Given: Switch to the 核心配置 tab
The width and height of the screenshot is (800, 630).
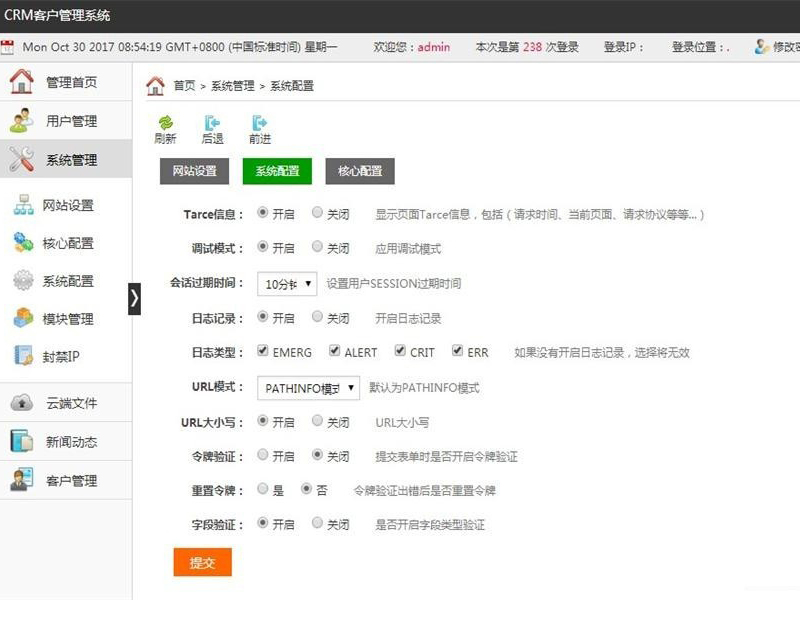Looking at the screenshot, I should [x=360, y=171].
